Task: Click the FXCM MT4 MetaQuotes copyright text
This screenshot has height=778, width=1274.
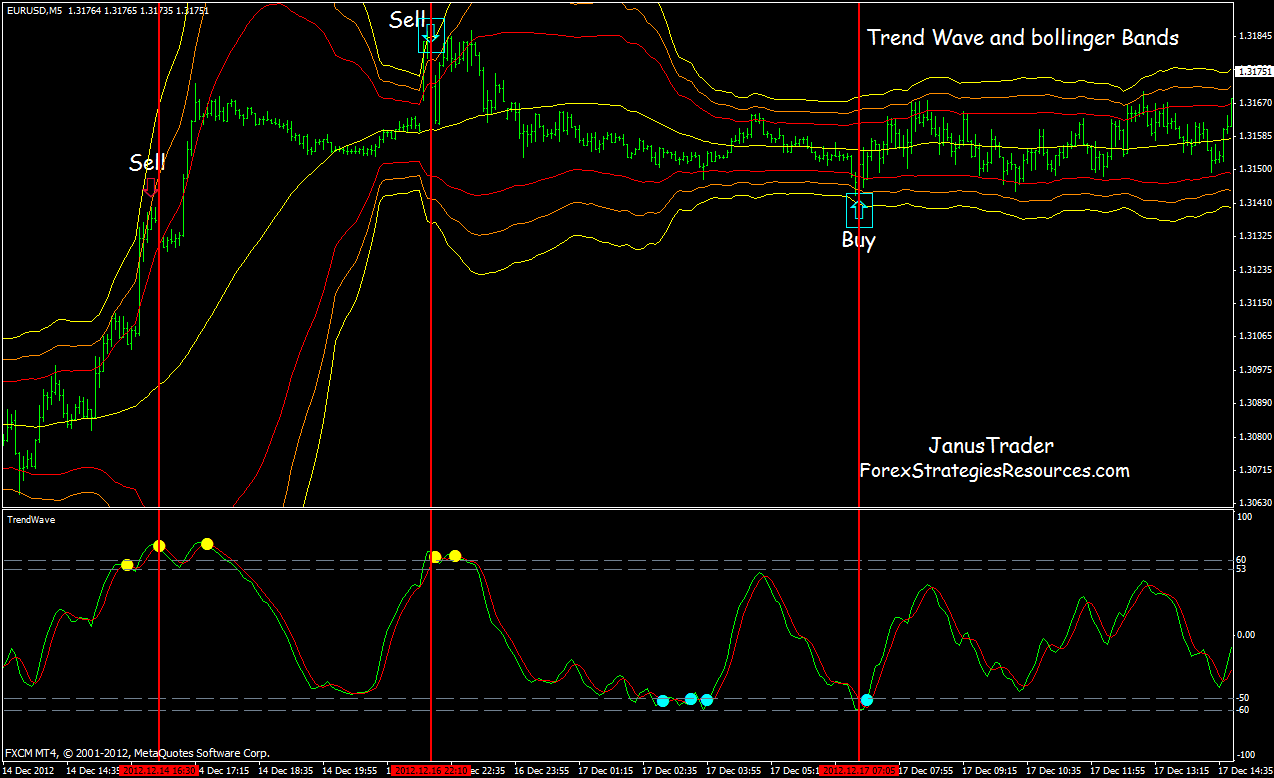Action: (137, 752)
